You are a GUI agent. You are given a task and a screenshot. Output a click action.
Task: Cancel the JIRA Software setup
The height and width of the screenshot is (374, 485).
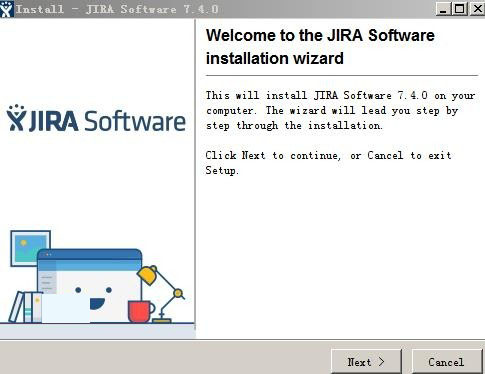pyautogui.click(x=447, y=362)
